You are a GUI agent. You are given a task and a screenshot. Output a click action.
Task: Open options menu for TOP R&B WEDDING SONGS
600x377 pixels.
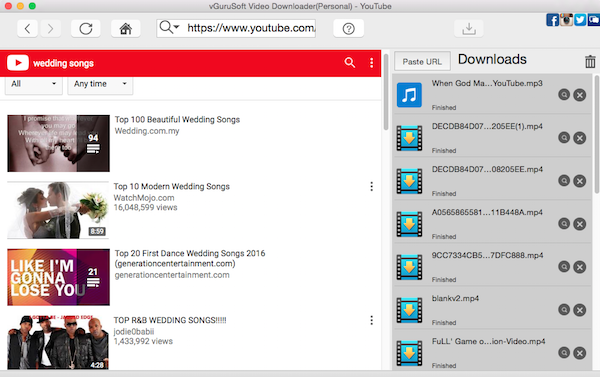(x=372, y=320)
